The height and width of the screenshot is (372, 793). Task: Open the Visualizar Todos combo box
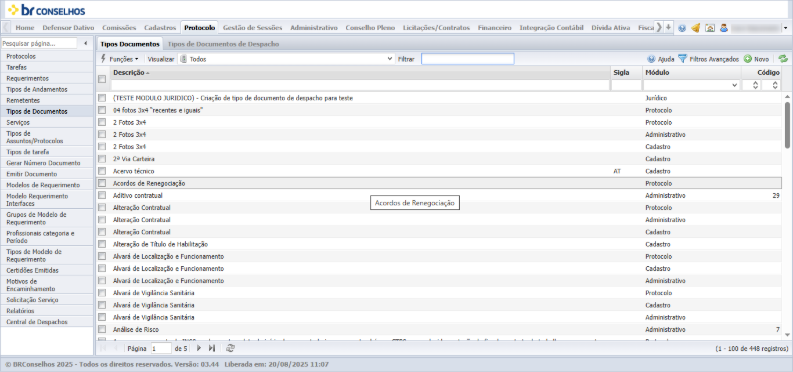tap(287, 59)
